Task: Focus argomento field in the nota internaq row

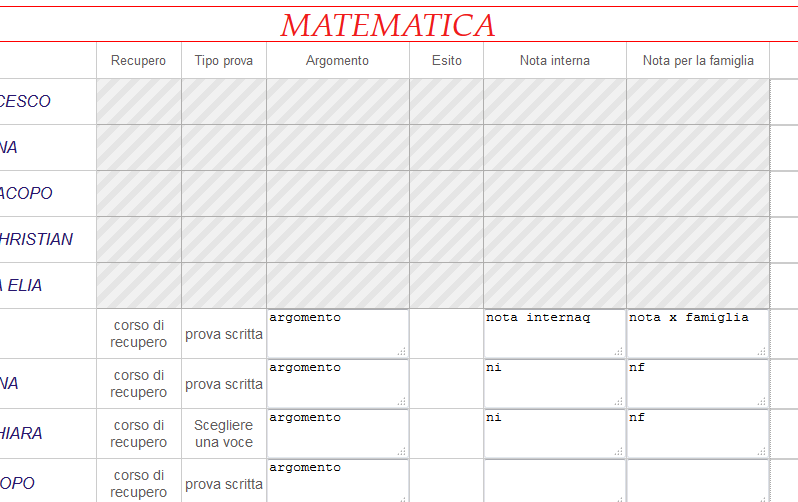Action: click(x=338, y=333)
